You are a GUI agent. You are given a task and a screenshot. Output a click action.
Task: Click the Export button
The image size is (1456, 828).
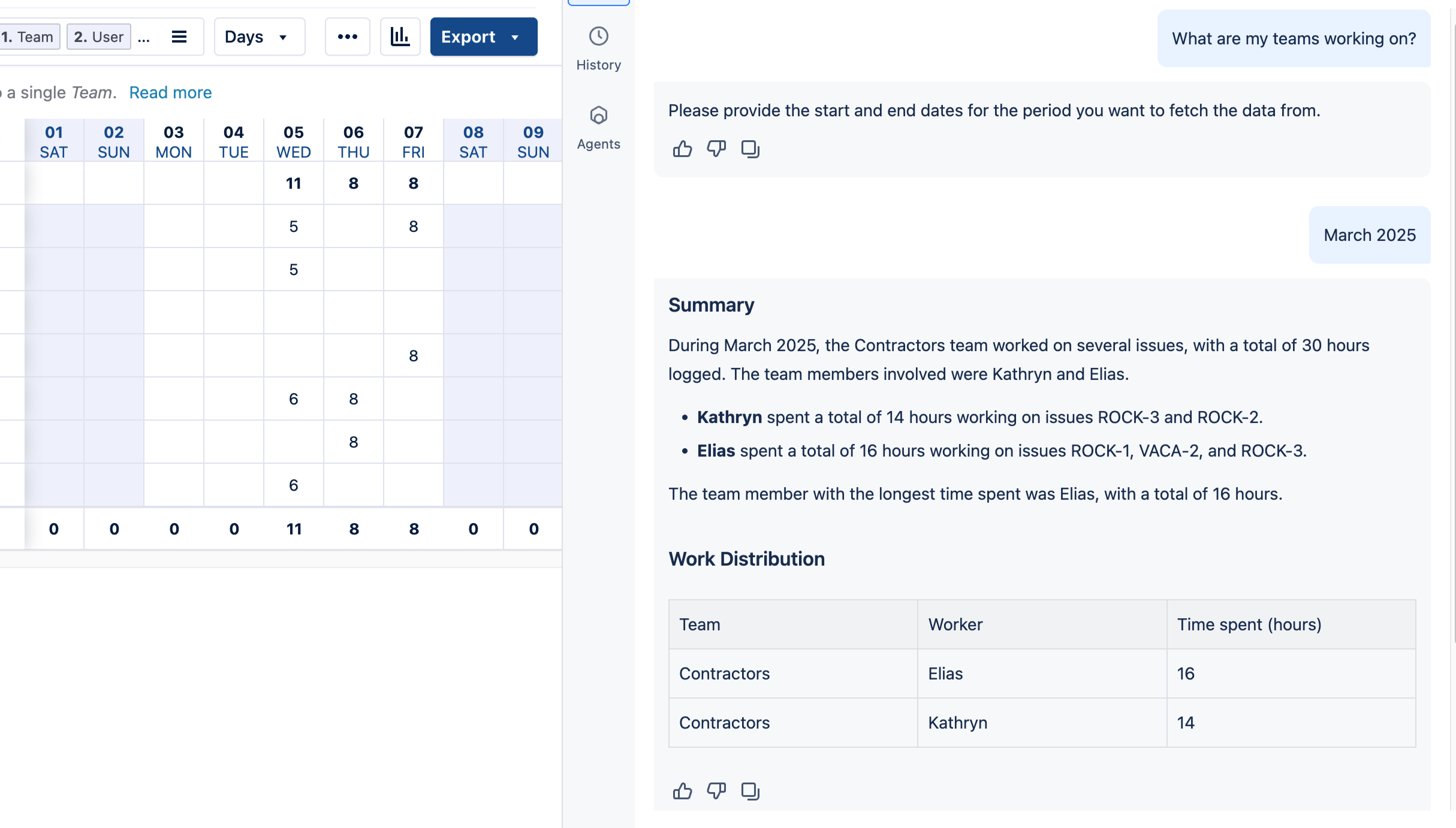[468, 37]
